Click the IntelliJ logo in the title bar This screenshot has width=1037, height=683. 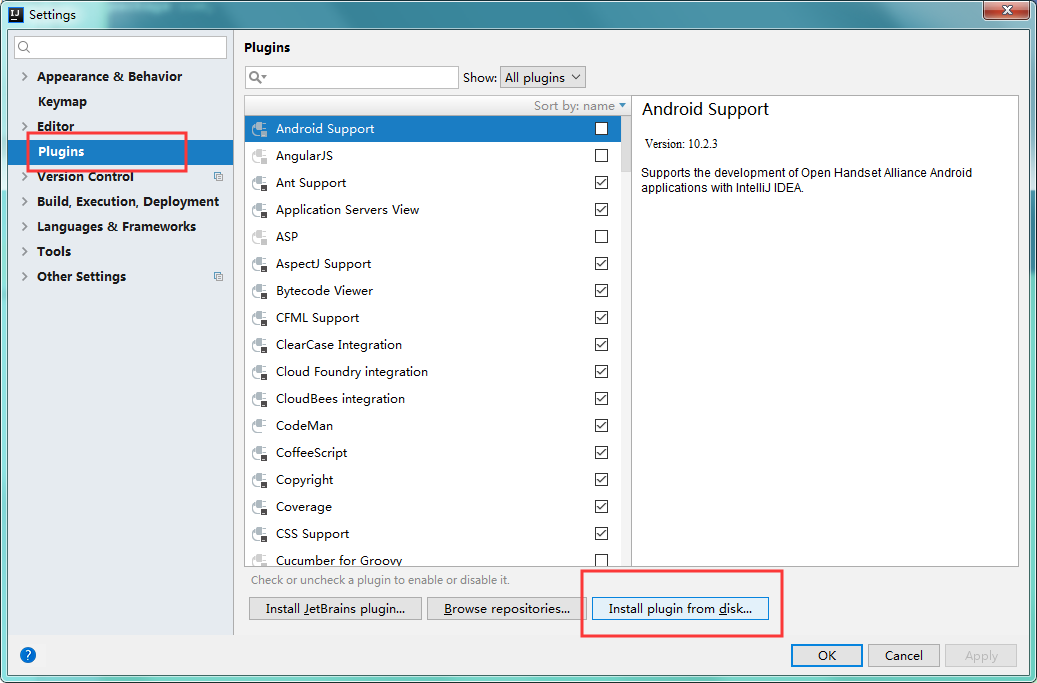pos(16,14)
